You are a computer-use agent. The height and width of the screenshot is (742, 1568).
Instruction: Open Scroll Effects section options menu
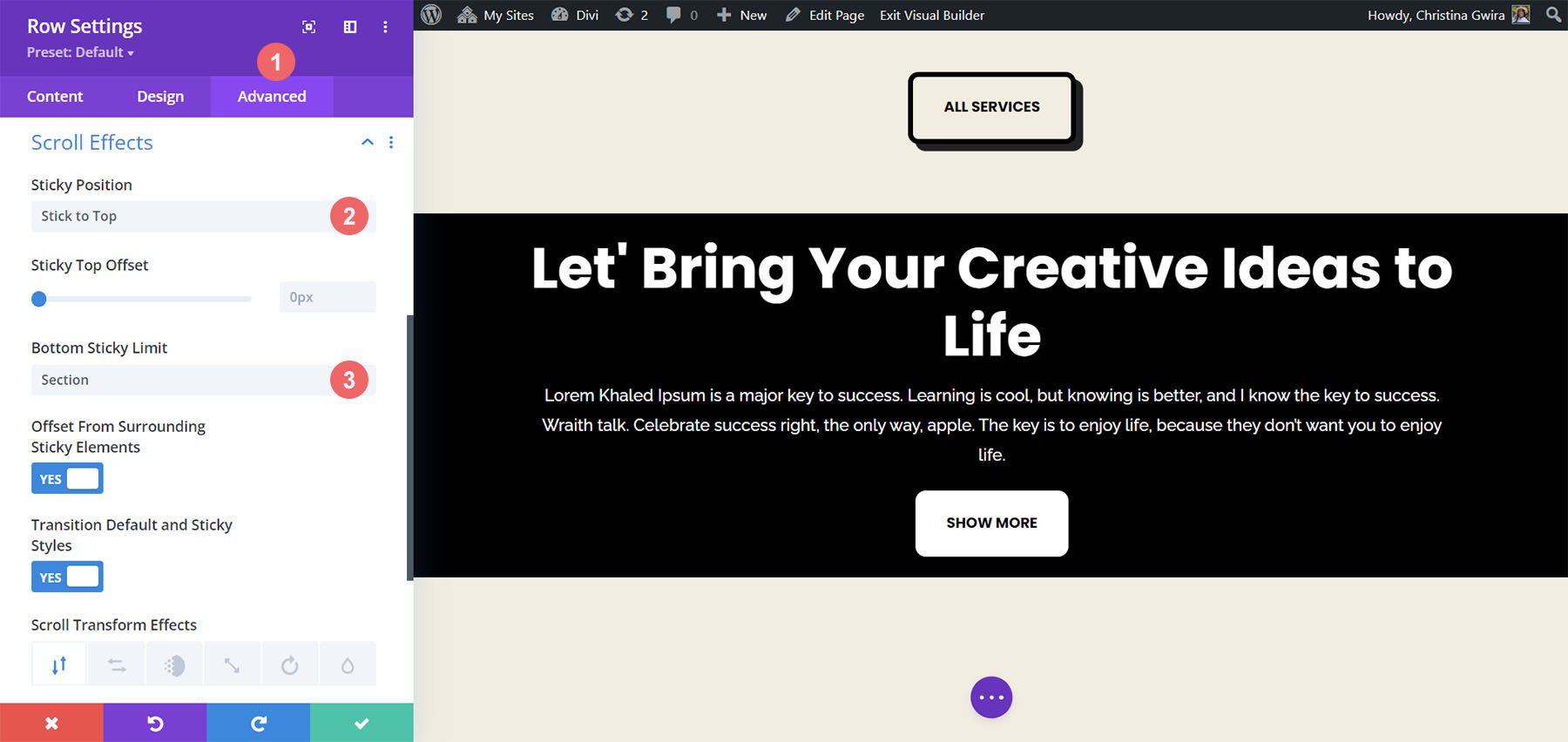pos(391,142)
